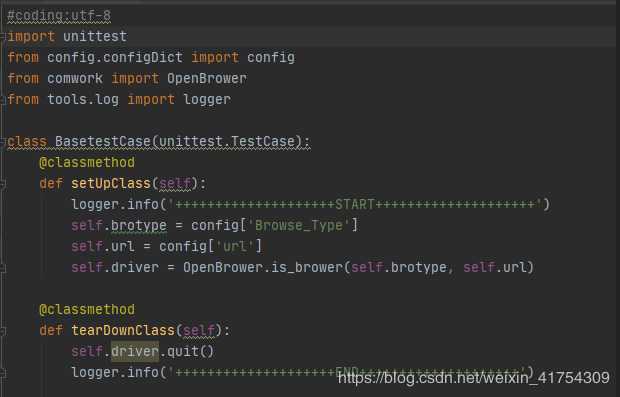
Task: Click the START string in logger.info
Action: 354,204
